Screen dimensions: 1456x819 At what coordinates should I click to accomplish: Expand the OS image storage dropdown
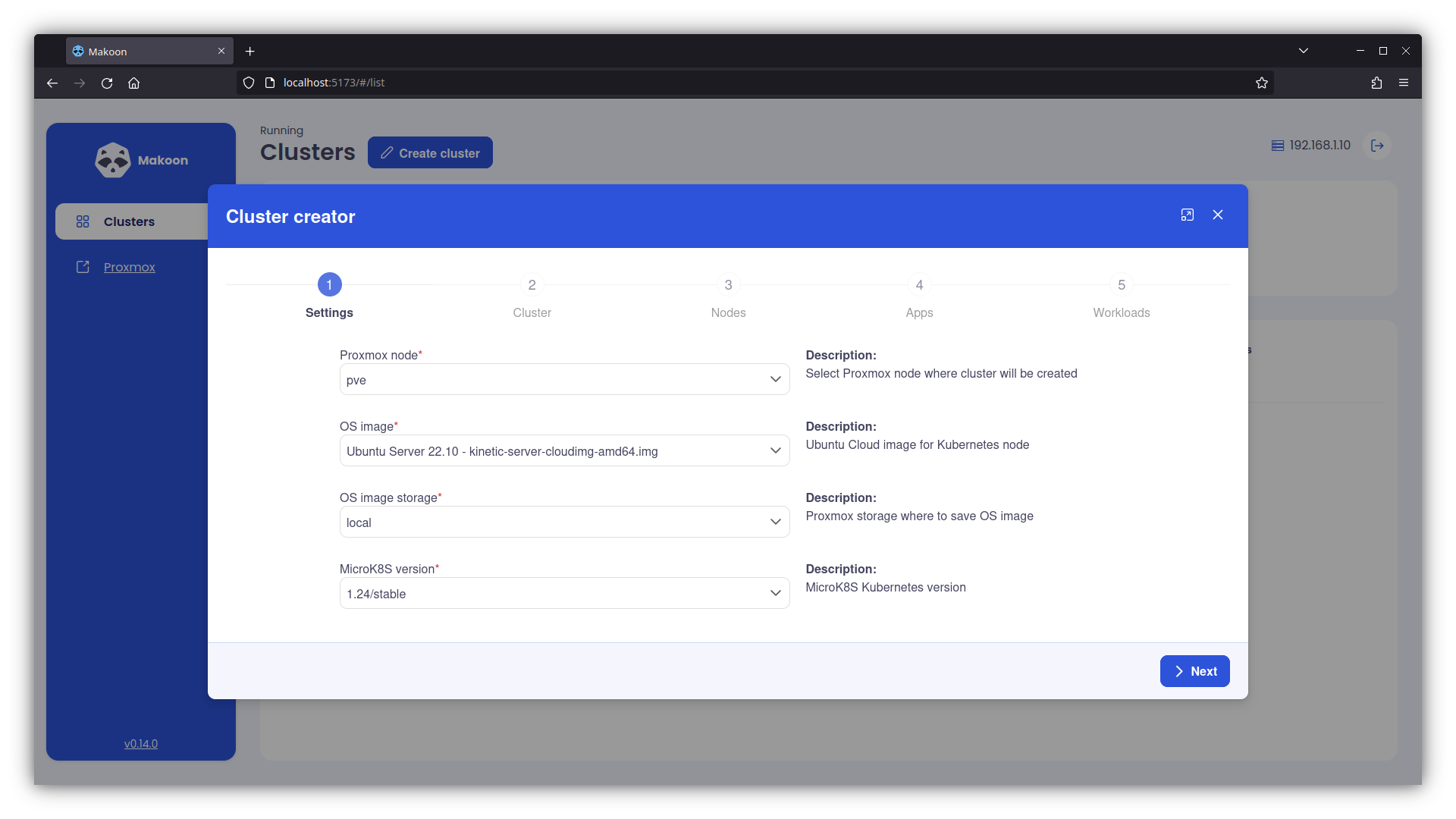(564, 522)
